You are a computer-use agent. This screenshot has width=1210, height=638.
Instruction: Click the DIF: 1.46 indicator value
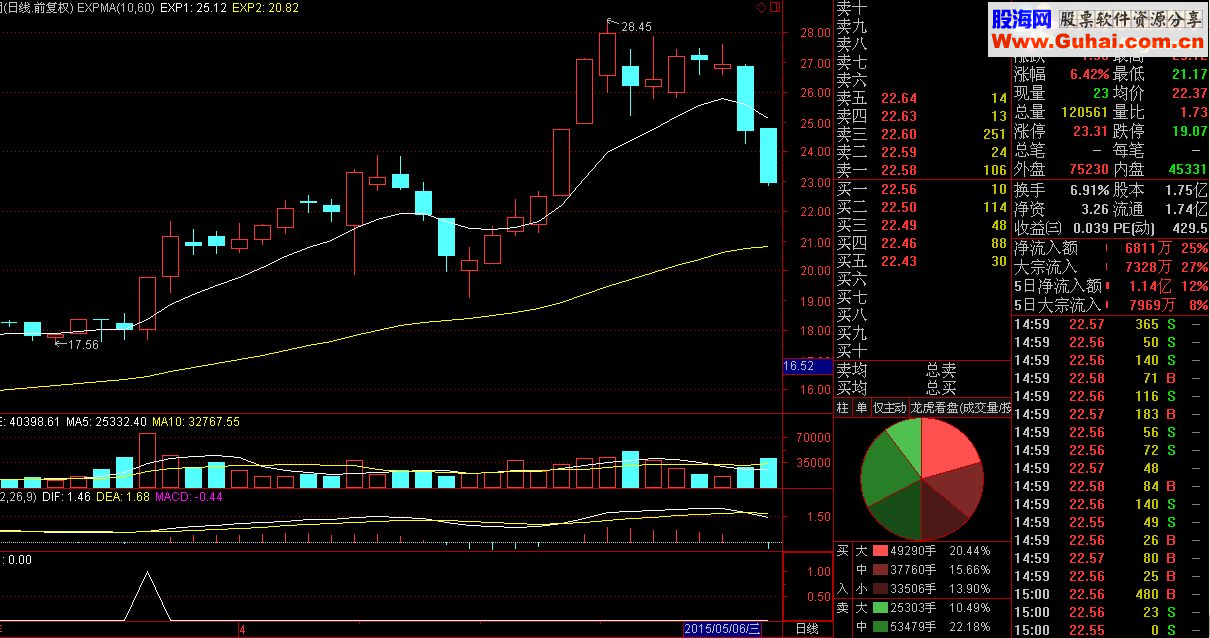point(65,496)
